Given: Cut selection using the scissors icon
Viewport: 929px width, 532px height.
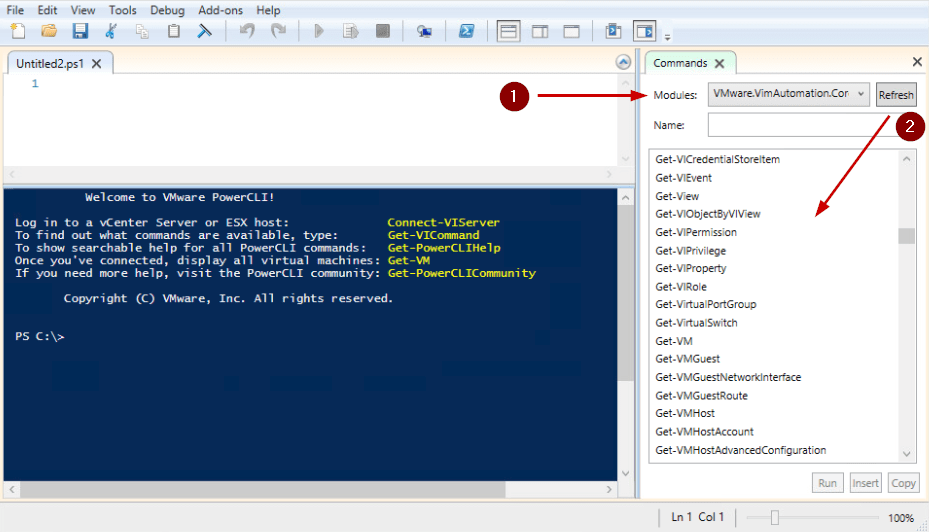Looking at the screenshot, I should coord(111,31).
